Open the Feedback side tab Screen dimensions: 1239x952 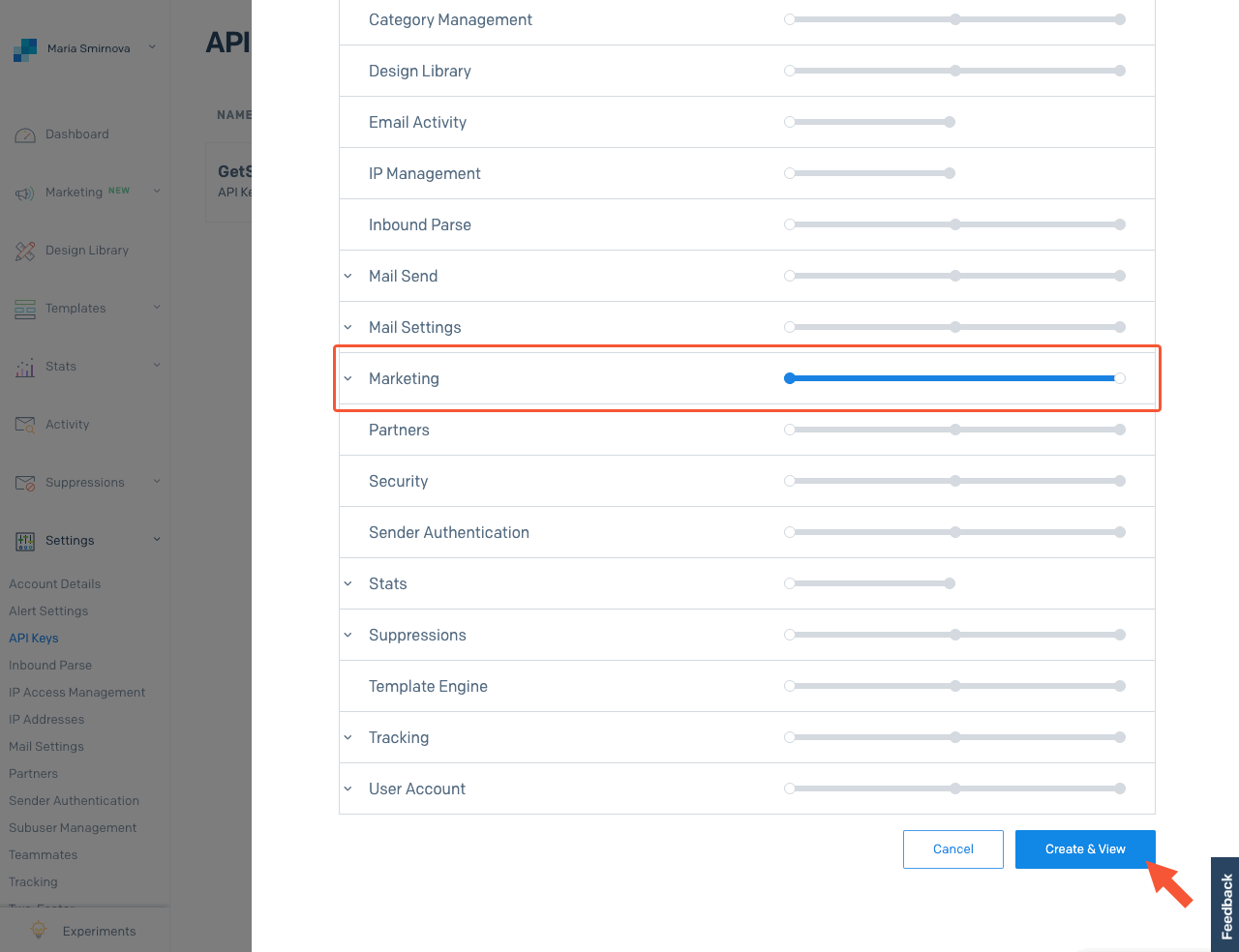click(x=1225, y=906)
